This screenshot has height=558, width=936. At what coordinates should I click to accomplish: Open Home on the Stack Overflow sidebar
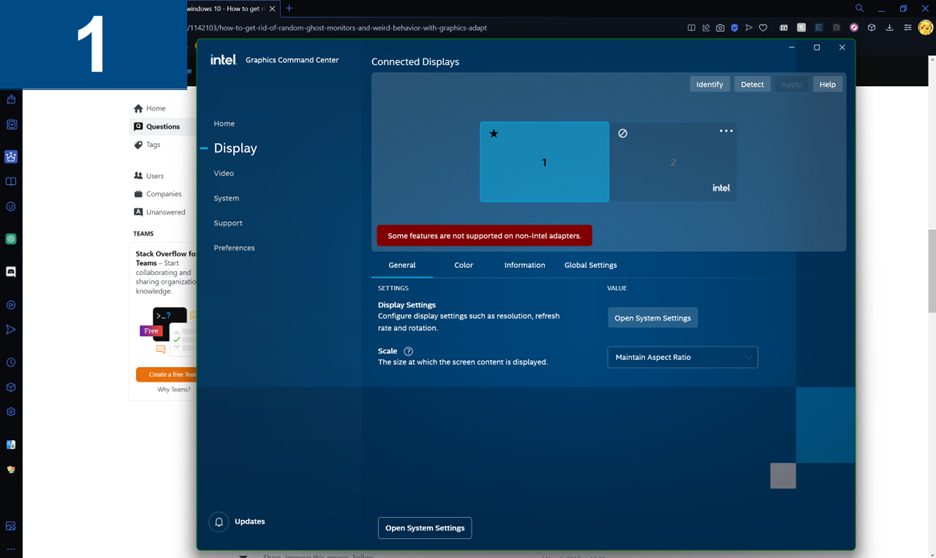155,109
